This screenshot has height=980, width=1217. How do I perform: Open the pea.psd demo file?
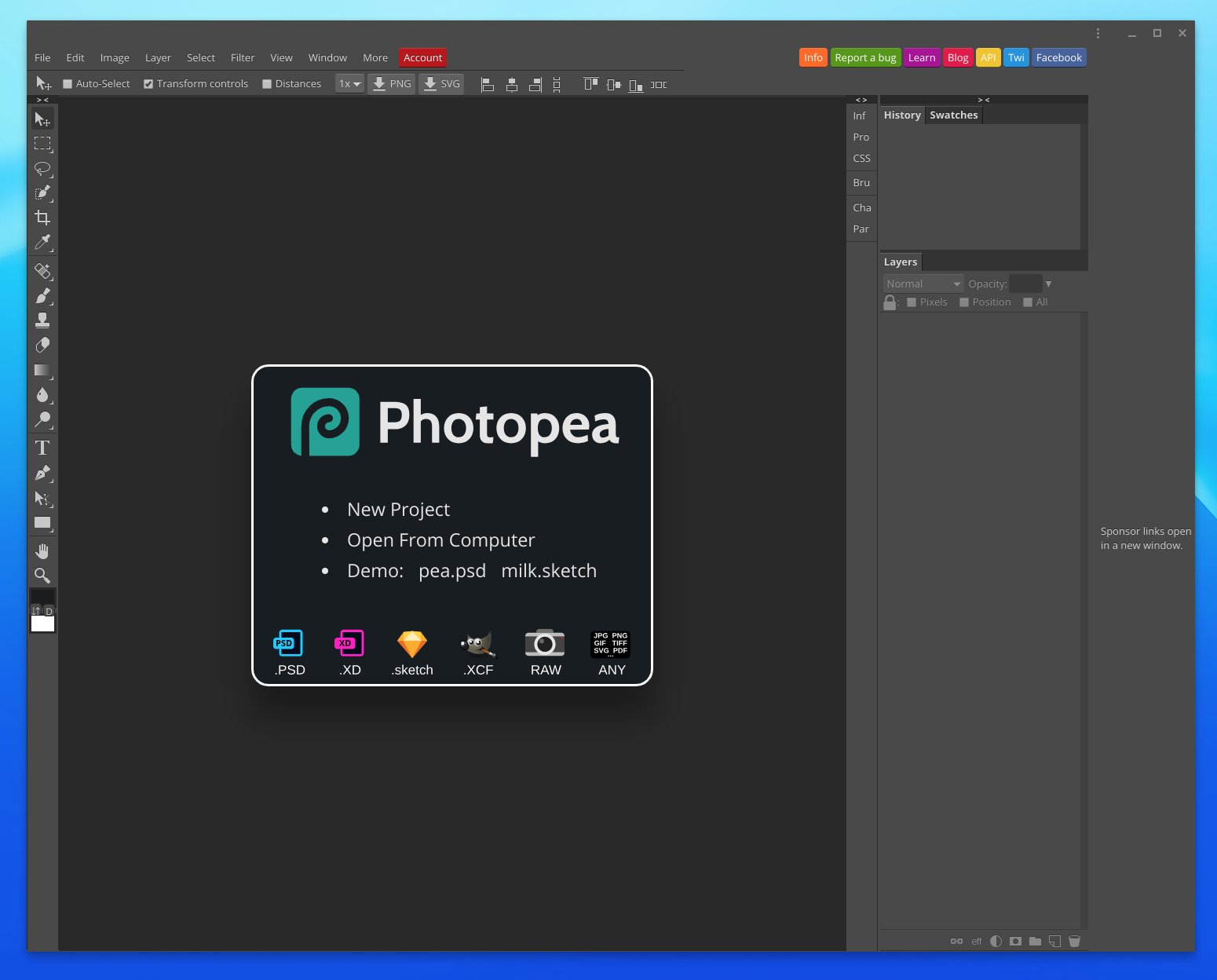point(452,571)
